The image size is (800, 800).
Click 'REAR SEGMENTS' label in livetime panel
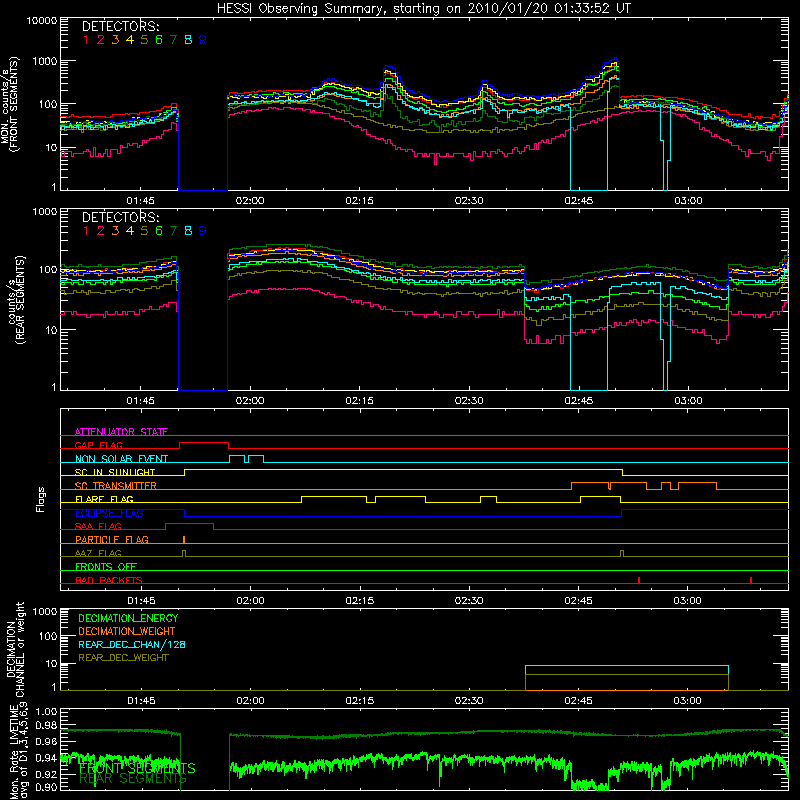point(133,779)
